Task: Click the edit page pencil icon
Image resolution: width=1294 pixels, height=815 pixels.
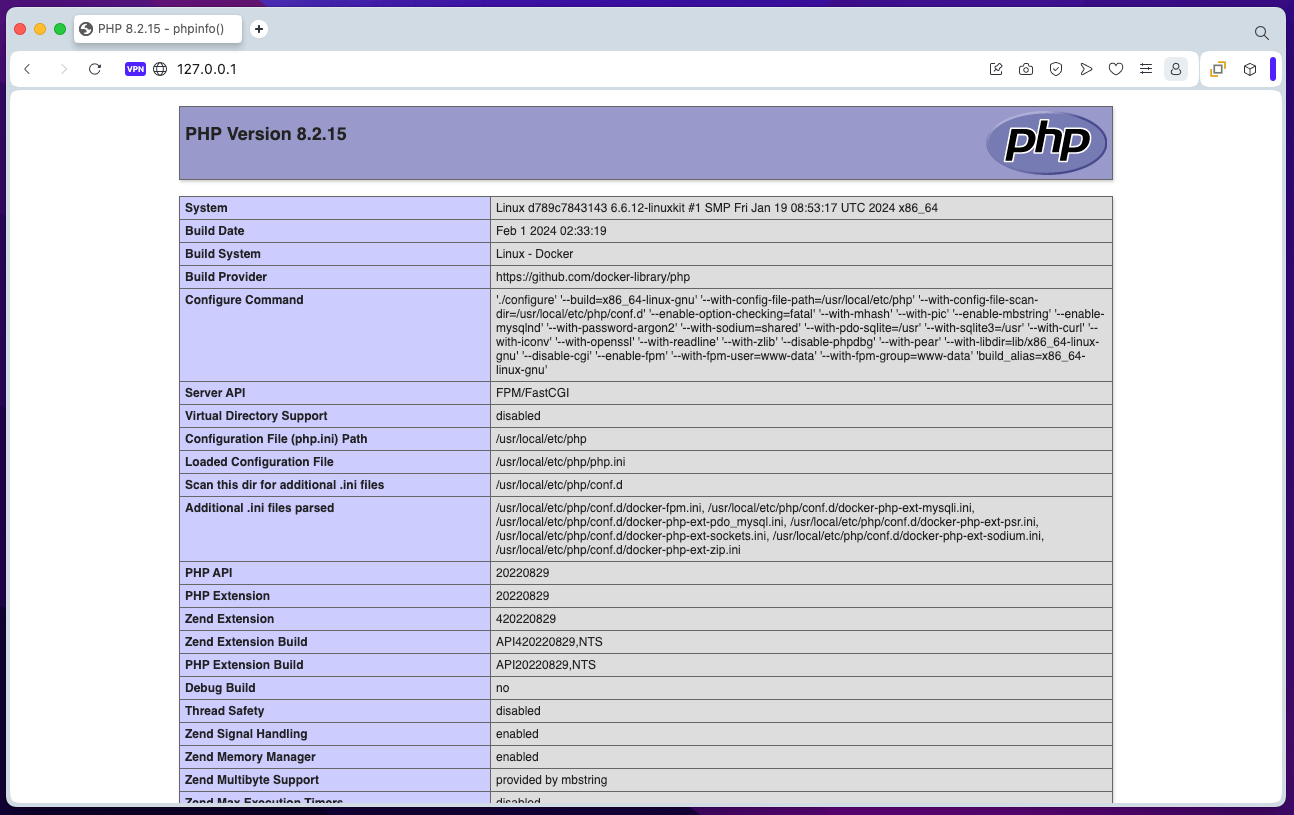Action: 996,69
